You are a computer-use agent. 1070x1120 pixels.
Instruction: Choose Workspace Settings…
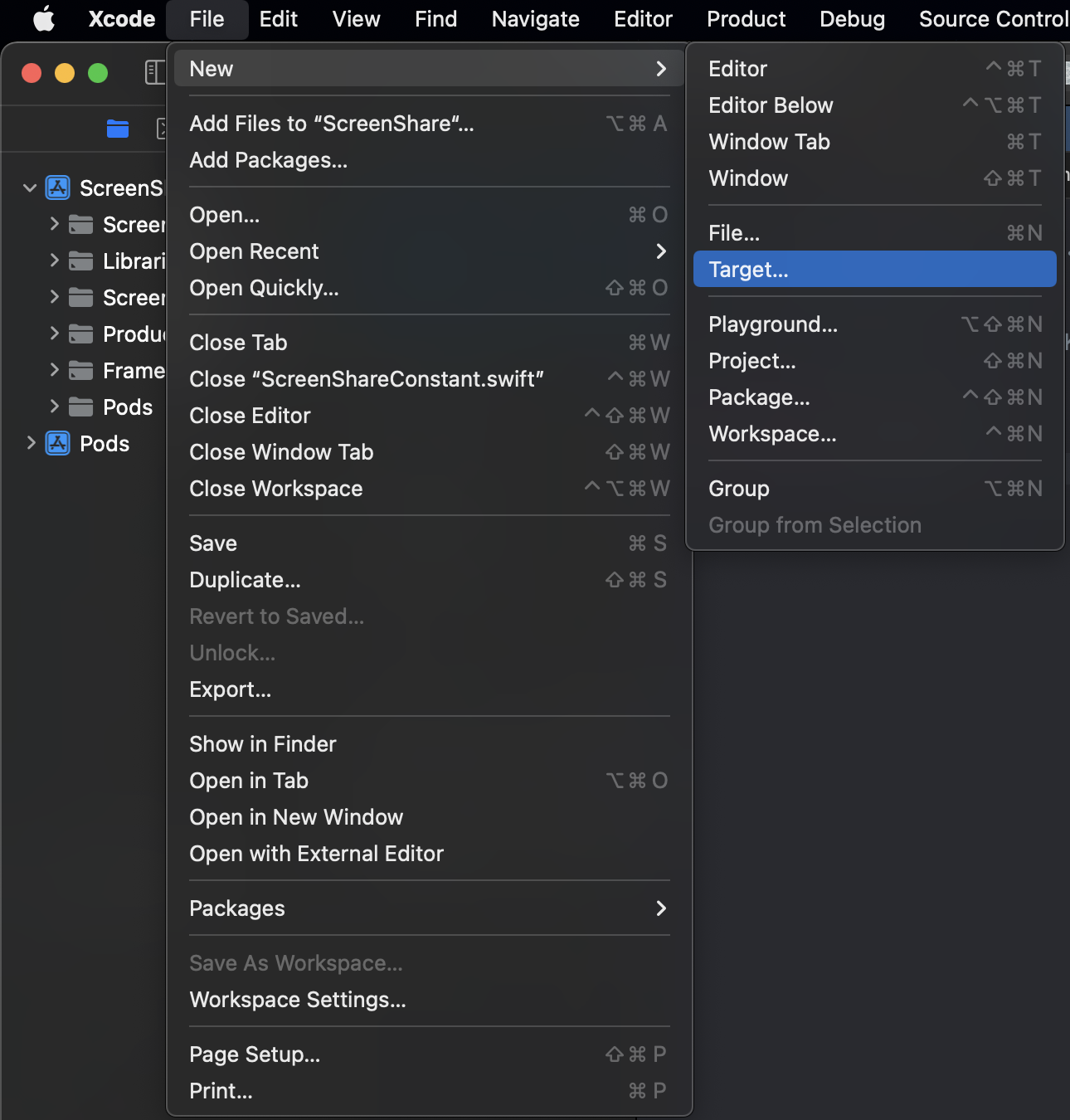[429, 1000]
